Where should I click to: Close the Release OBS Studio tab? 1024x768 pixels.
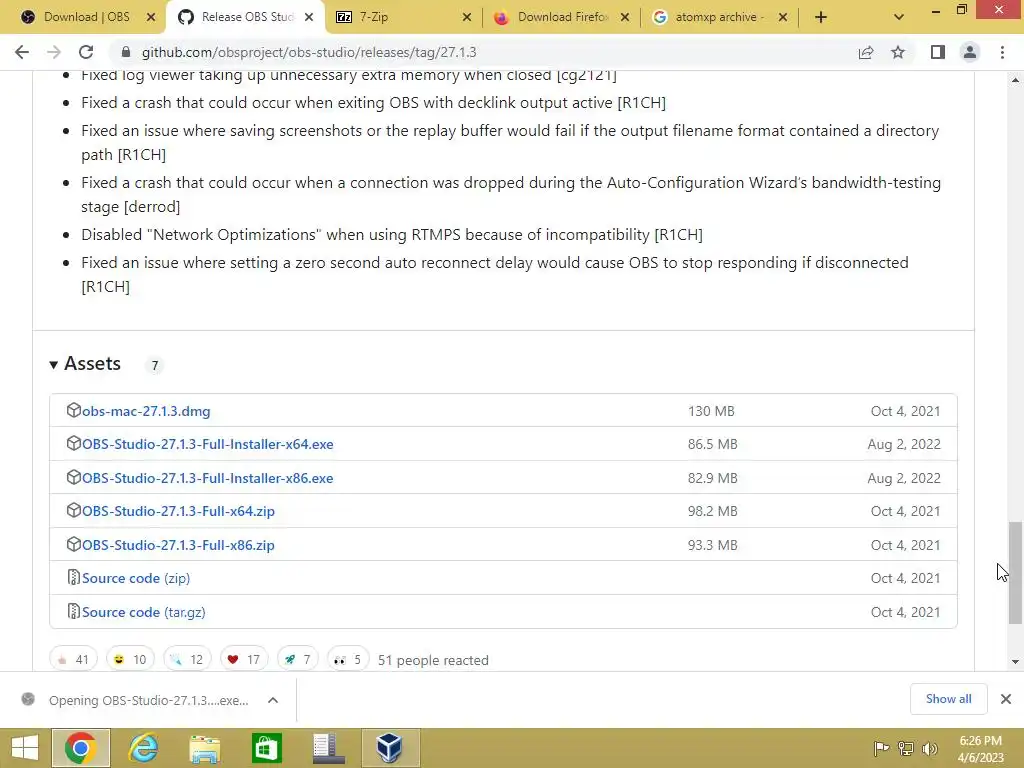point(309,18)
